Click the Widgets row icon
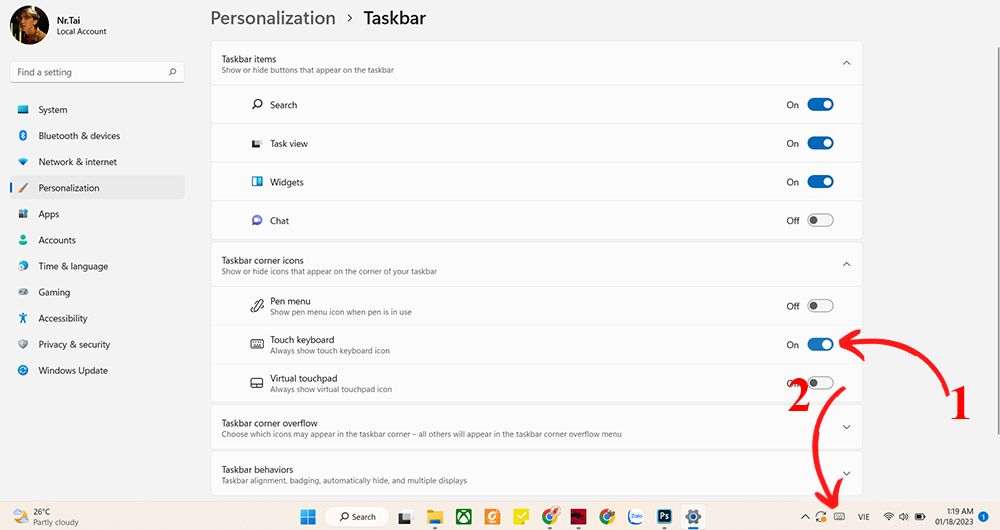Screen dimensions: 1000x530 coord(257,182)
